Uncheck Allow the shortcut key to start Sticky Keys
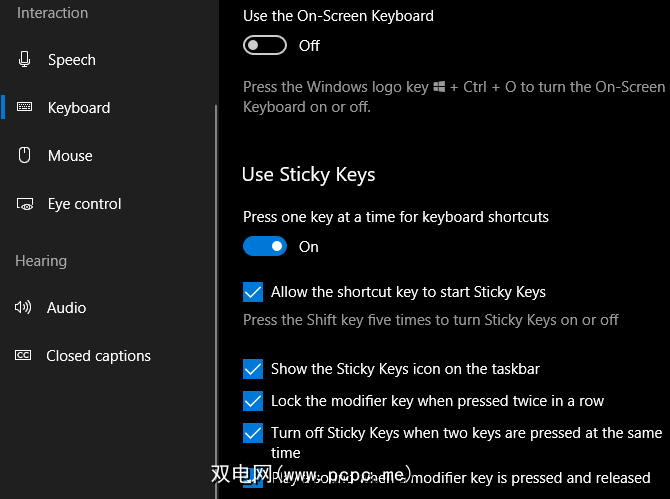670x499 pixels. (x=253, y=292)
